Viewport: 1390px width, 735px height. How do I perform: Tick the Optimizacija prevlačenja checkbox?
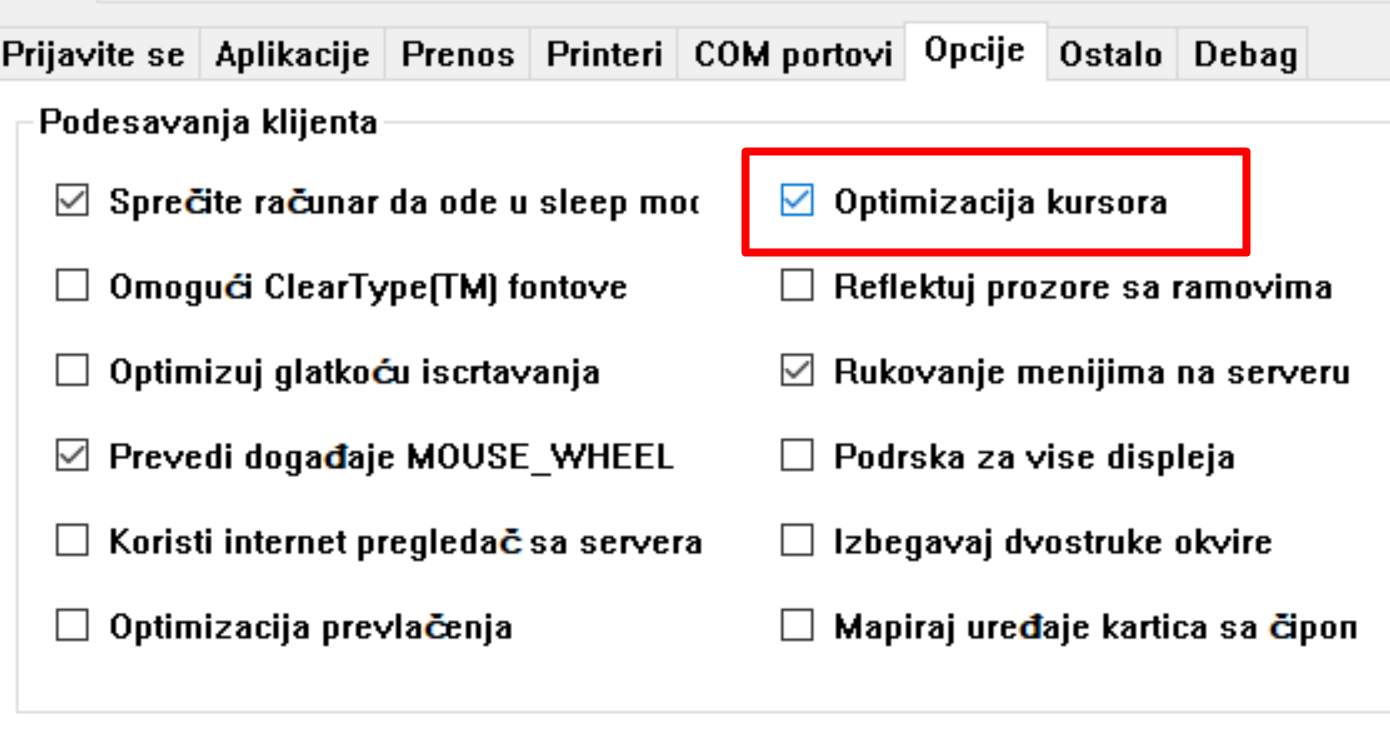coord(72,627)
